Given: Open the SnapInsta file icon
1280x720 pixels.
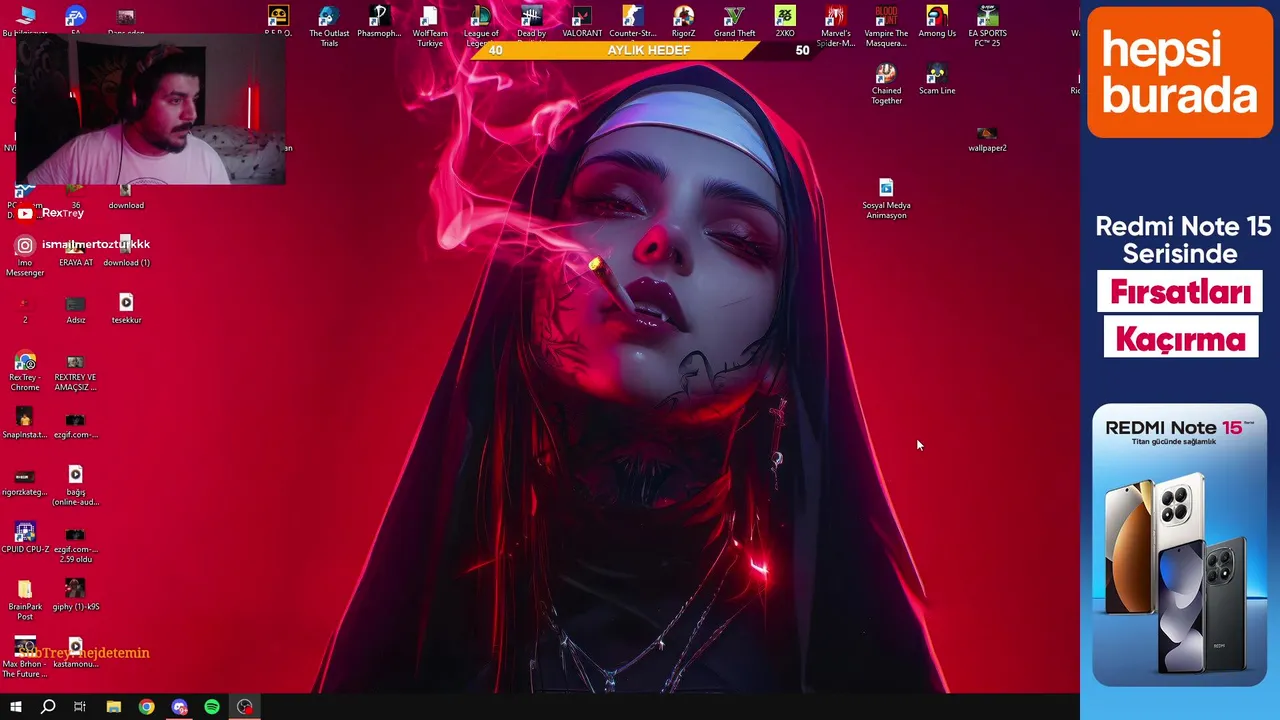Looking at the screenshot, I should [25, 423].
